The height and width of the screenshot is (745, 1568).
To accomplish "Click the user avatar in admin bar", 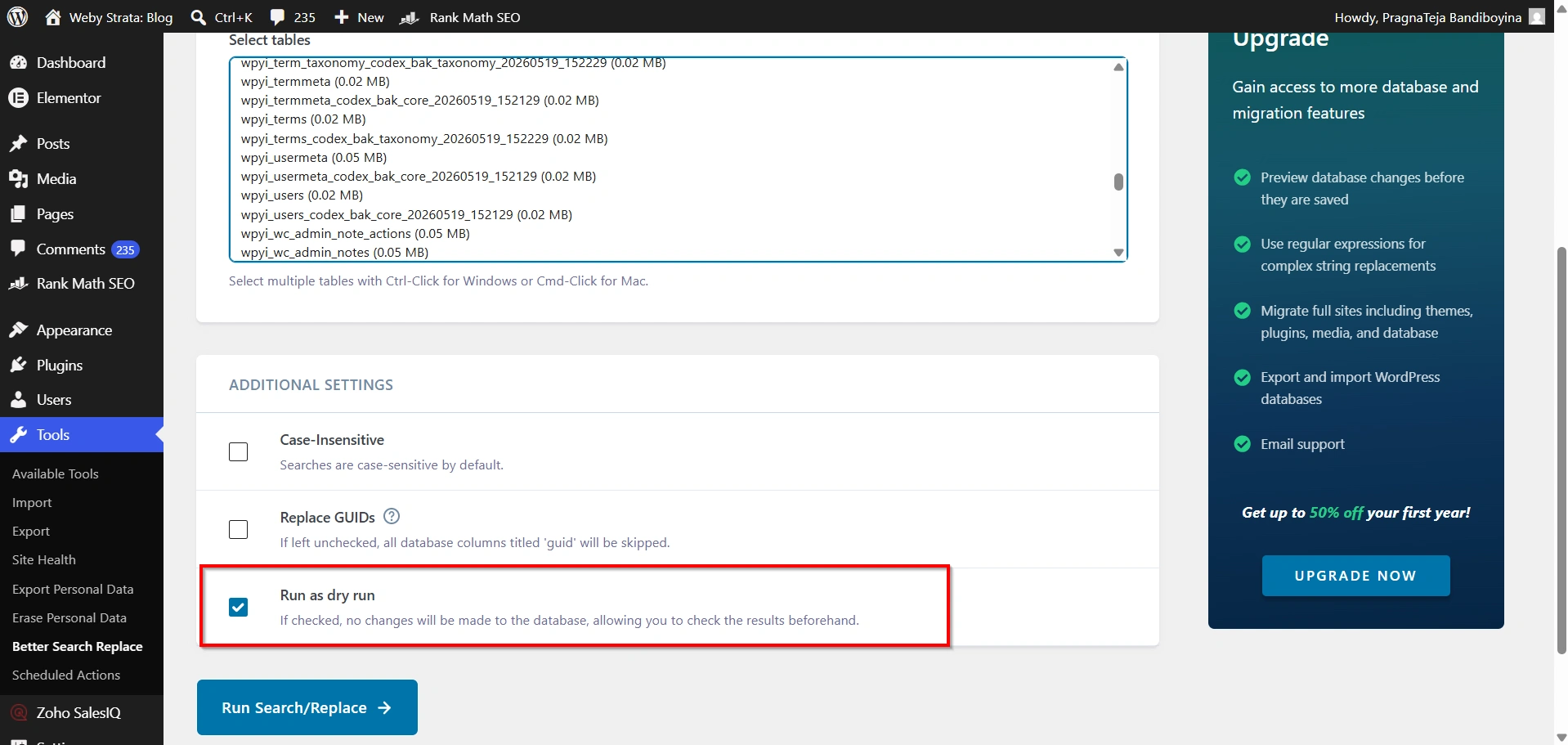I will [x=1537, y=17].
